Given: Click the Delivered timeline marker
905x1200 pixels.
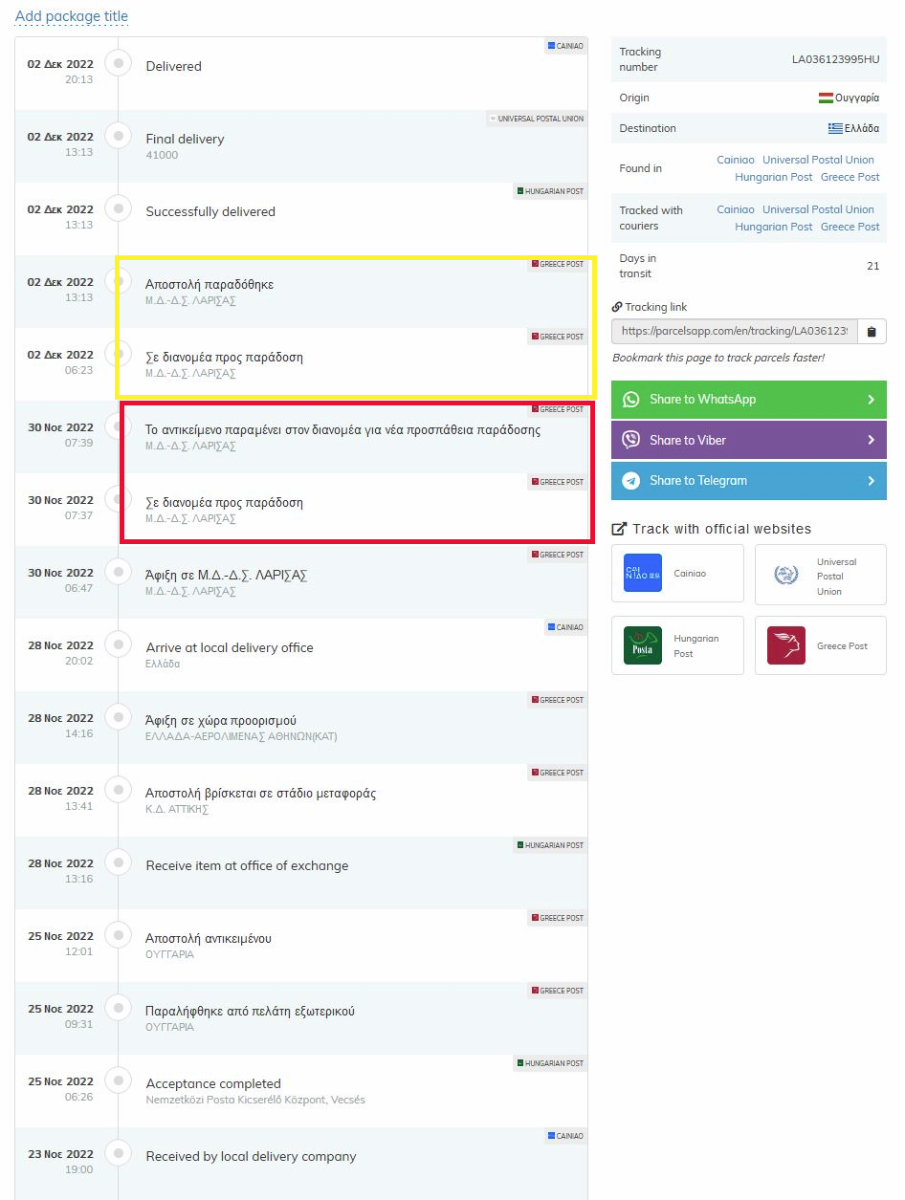Looking at the screenshot, I should (118, 63).
